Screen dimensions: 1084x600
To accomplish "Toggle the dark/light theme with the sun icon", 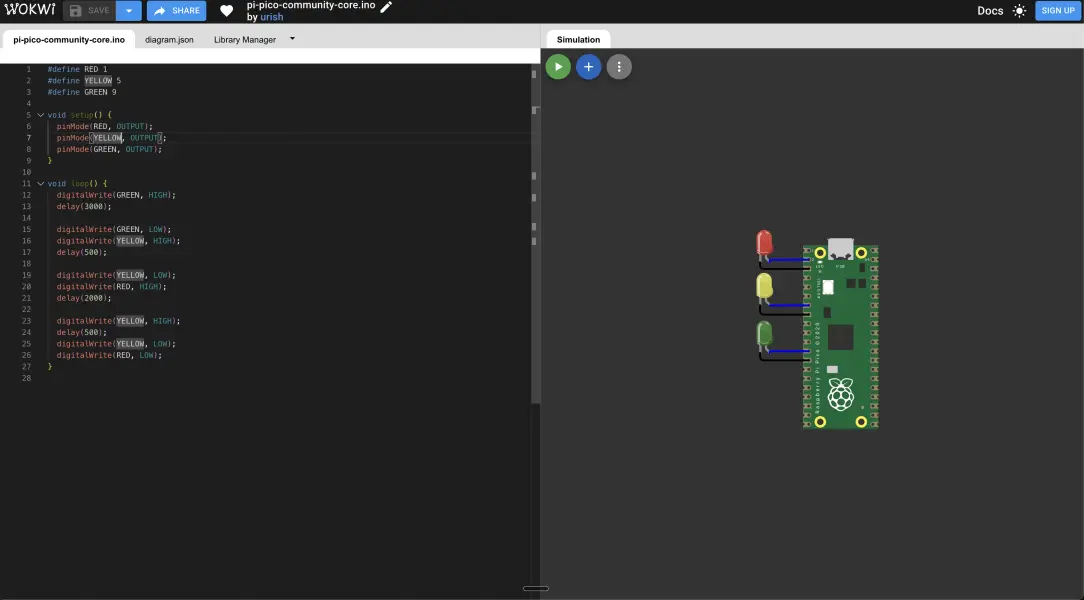I will (1019, 10).
